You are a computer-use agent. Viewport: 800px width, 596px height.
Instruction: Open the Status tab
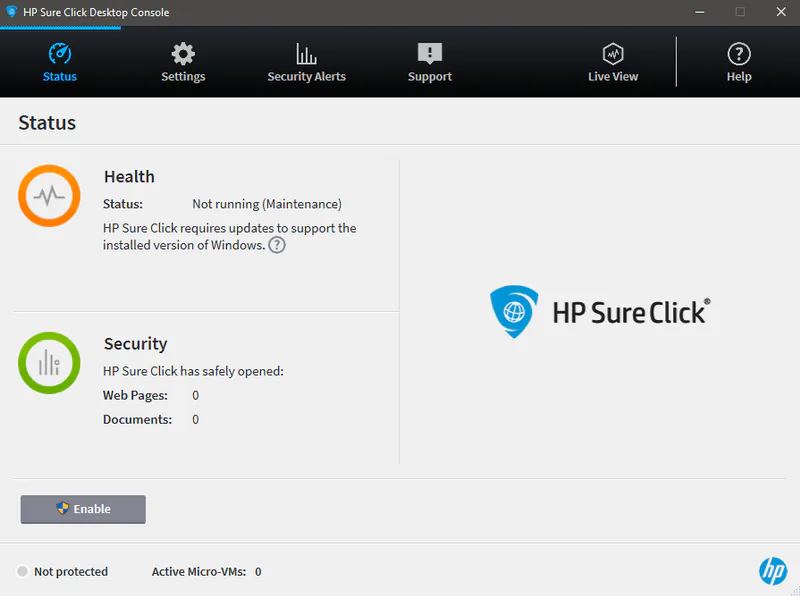pyautogui.click(x=60, y=63)
